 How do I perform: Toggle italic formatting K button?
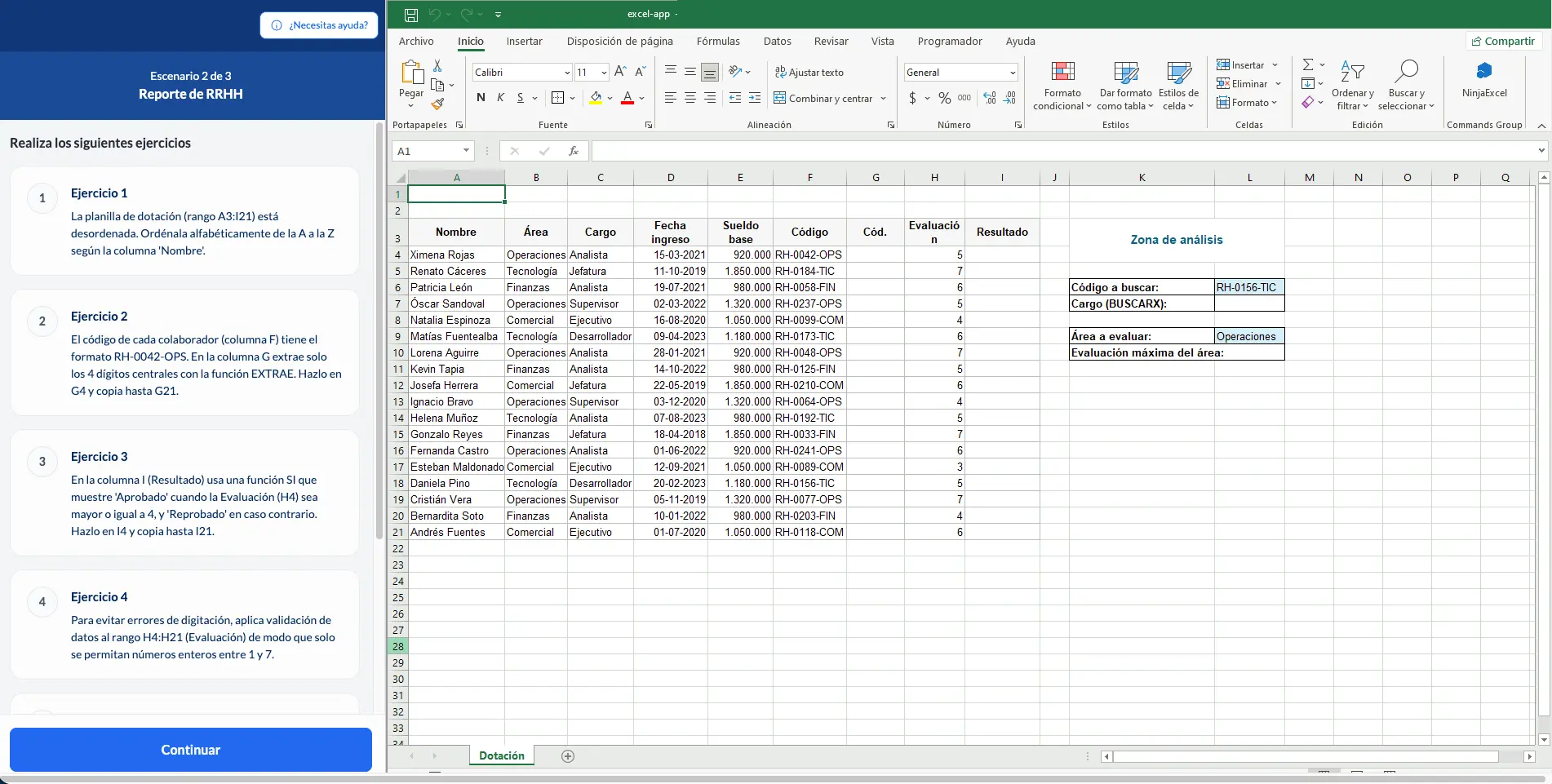(x=500, y=98)
